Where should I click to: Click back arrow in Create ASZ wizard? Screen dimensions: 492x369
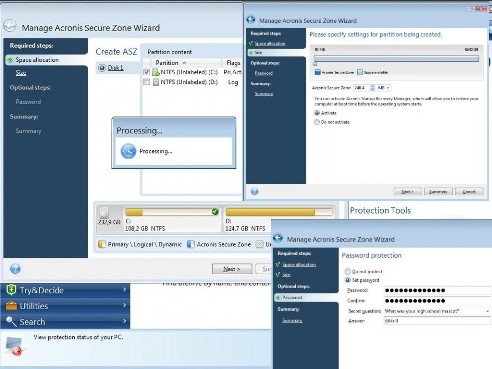pyautogui.click(x=10, y=25)
